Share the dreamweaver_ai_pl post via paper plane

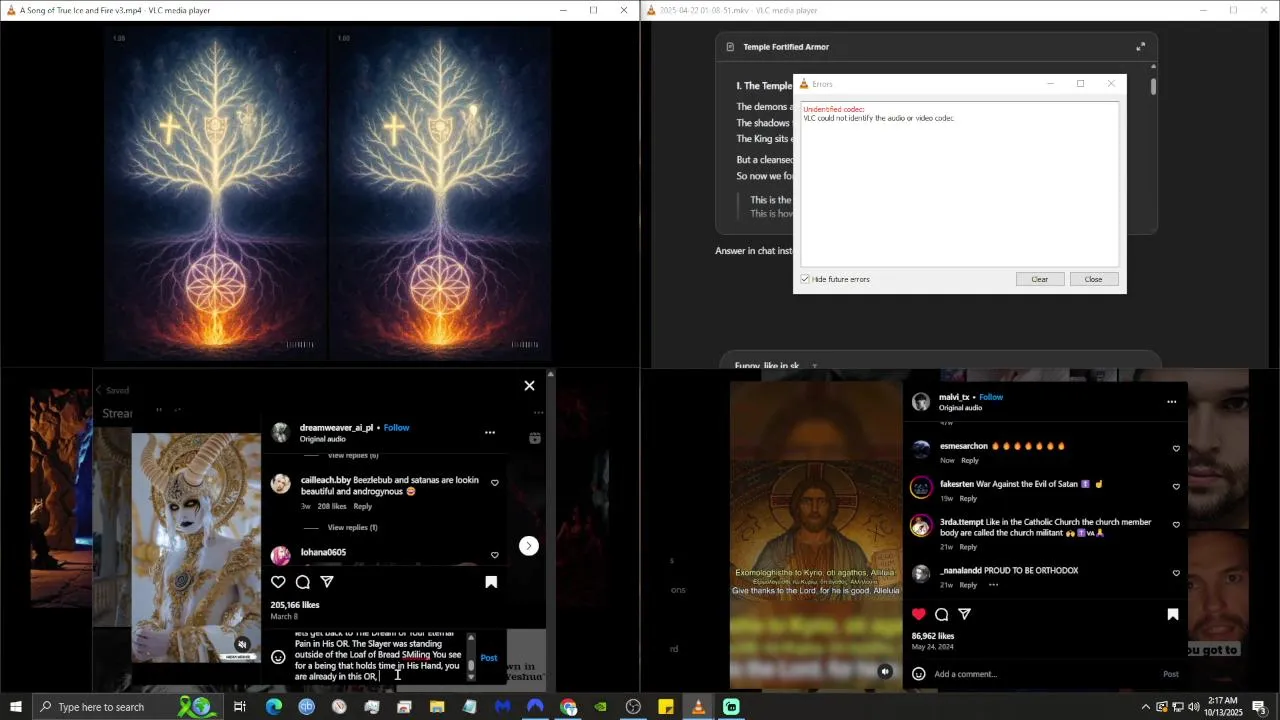[327, 582]
